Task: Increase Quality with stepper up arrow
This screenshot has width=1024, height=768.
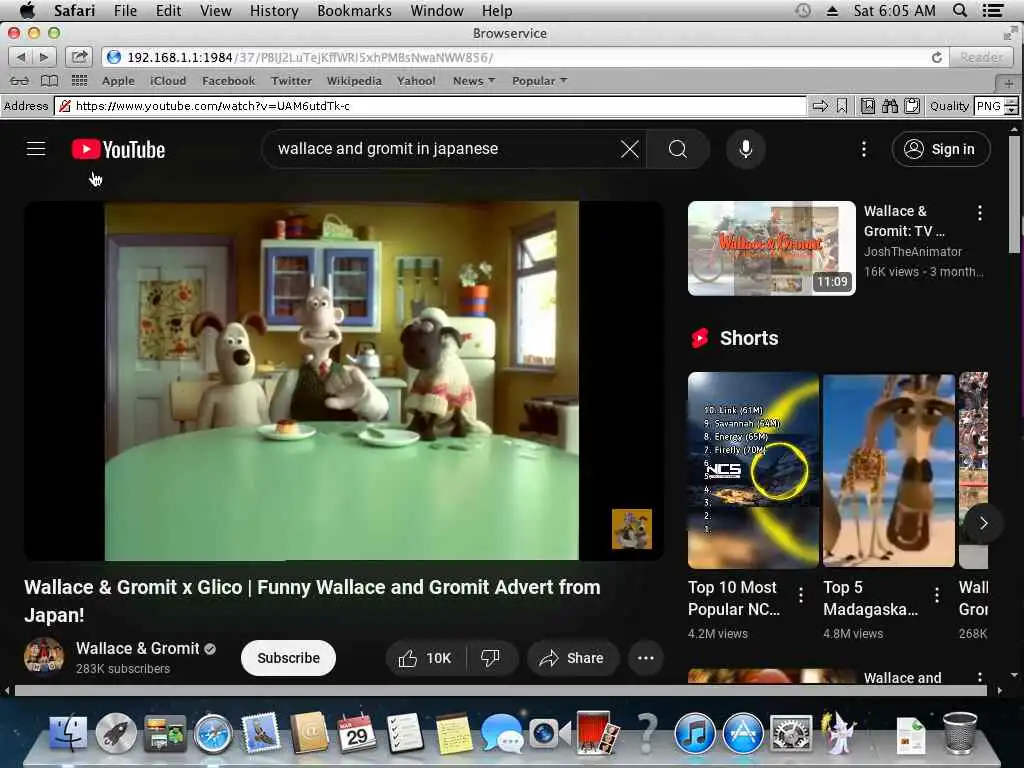Action: 1011,101
